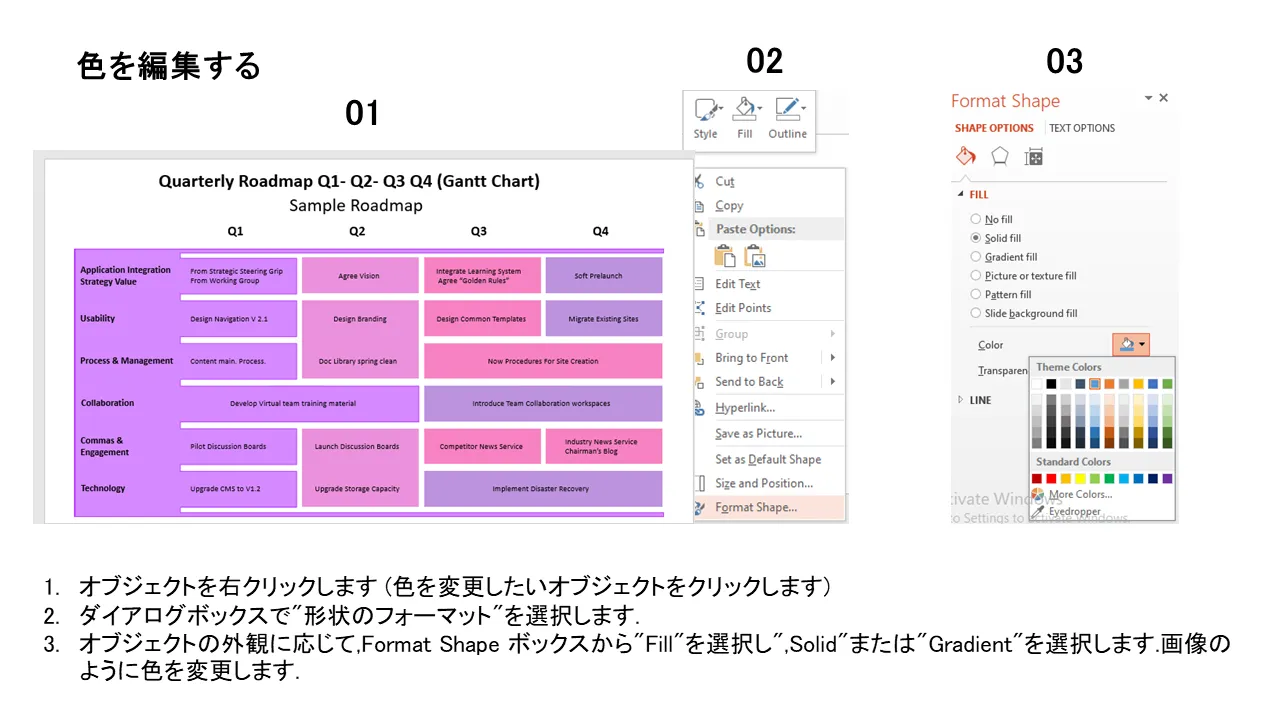Select the No fill radio button
Viewport: 1280px width, 720px height.
976,219
